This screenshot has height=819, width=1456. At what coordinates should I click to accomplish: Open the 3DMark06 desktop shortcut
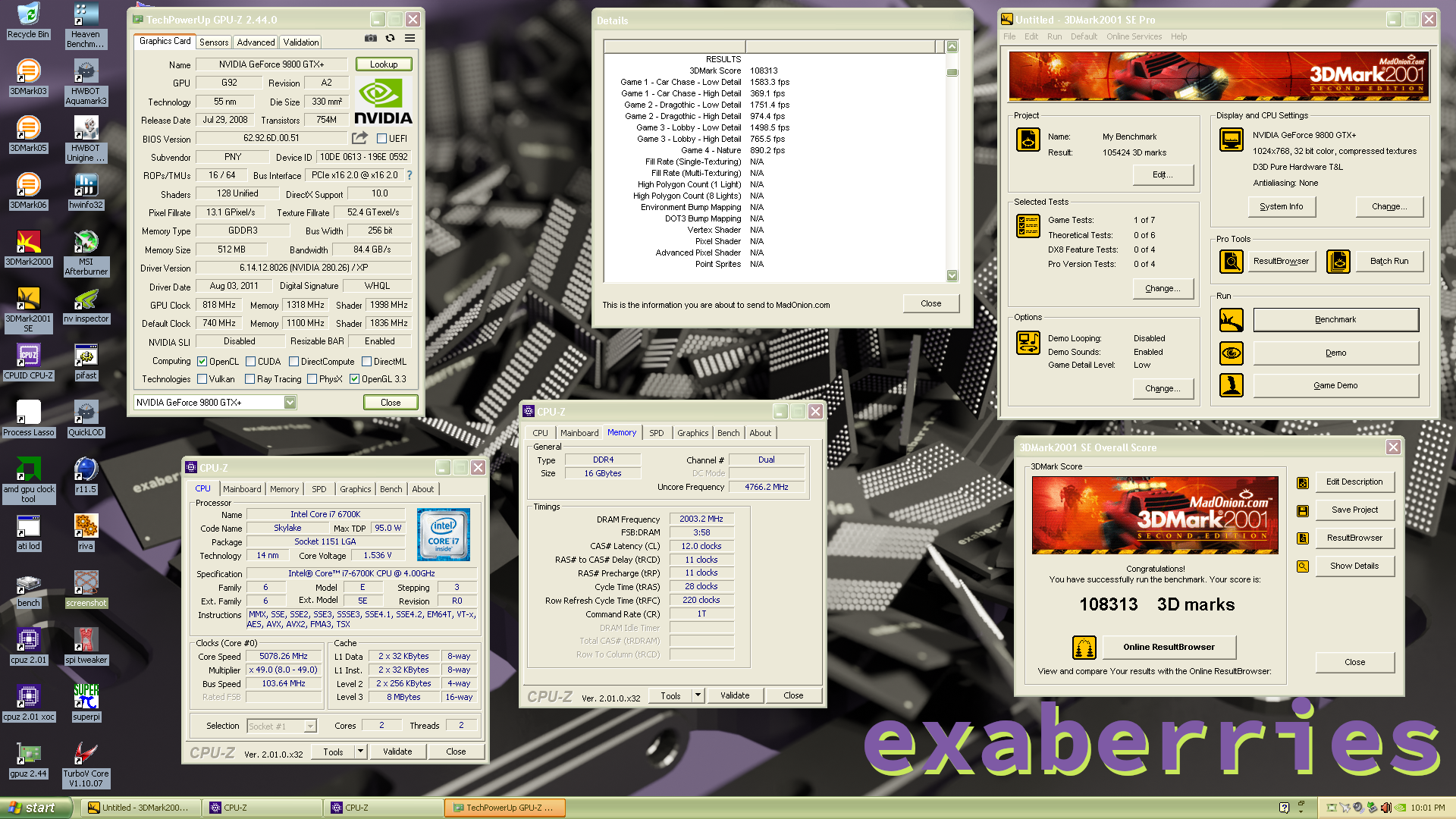28,191
